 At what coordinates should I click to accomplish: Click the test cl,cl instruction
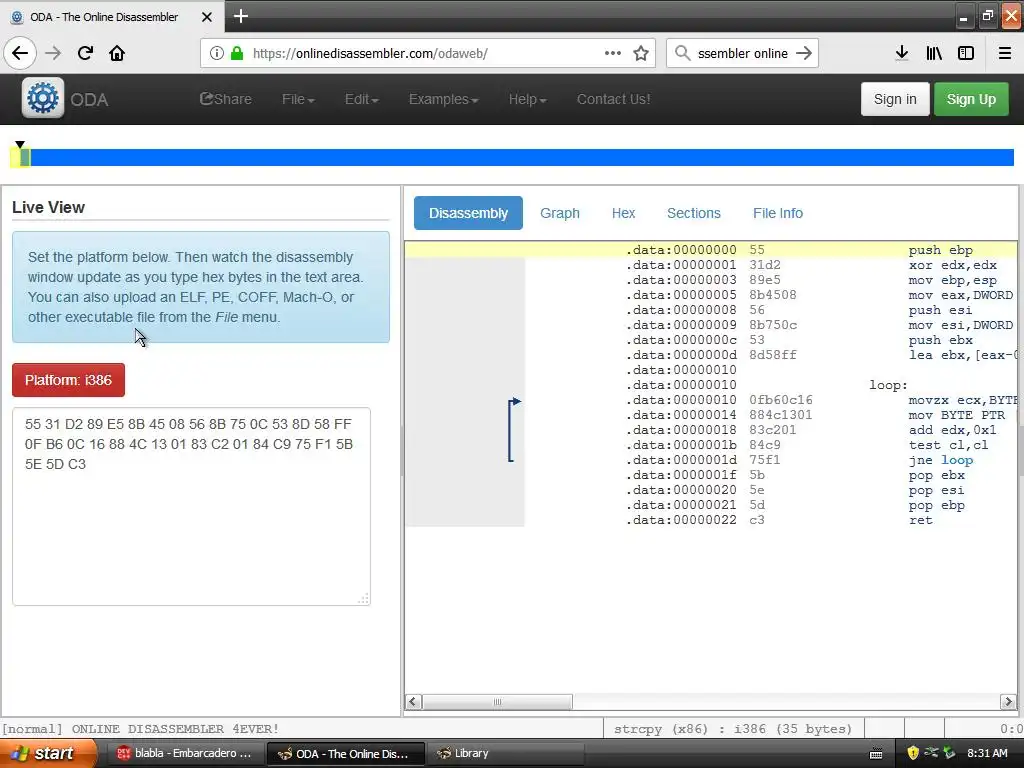948,445
